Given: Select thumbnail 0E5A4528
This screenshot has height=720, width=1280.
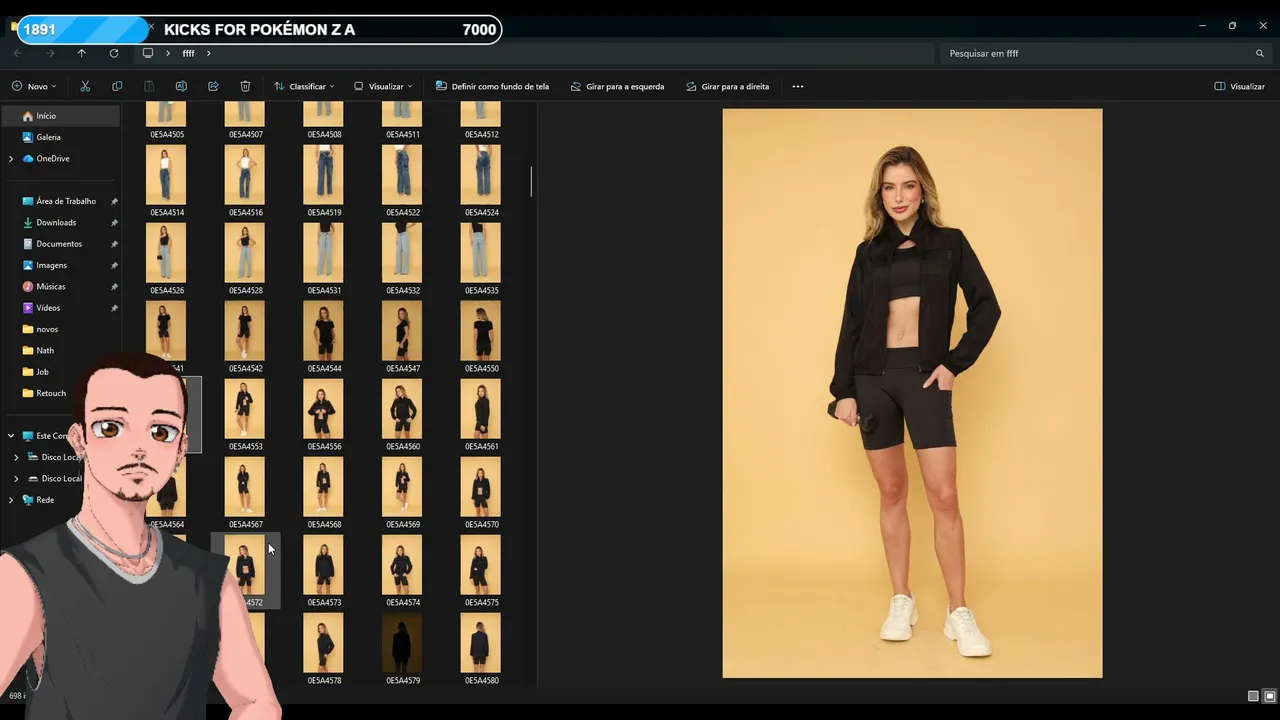Looking at the screenshot, I should [245, 253].
